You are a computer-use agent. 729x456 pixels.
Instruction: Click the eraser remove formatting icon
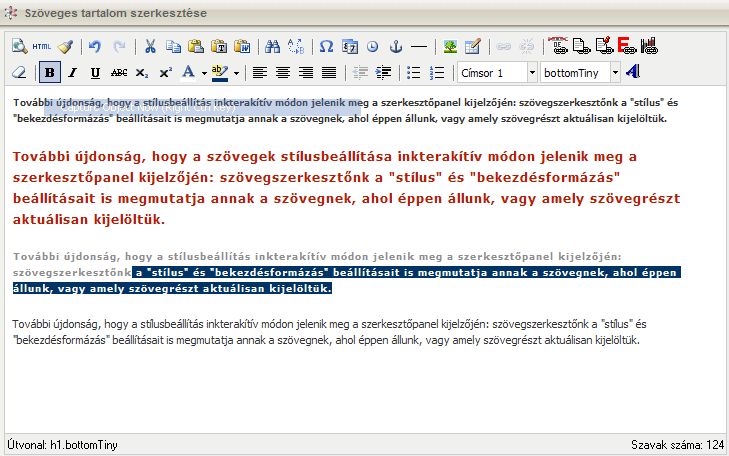click(x=19, y=73)
